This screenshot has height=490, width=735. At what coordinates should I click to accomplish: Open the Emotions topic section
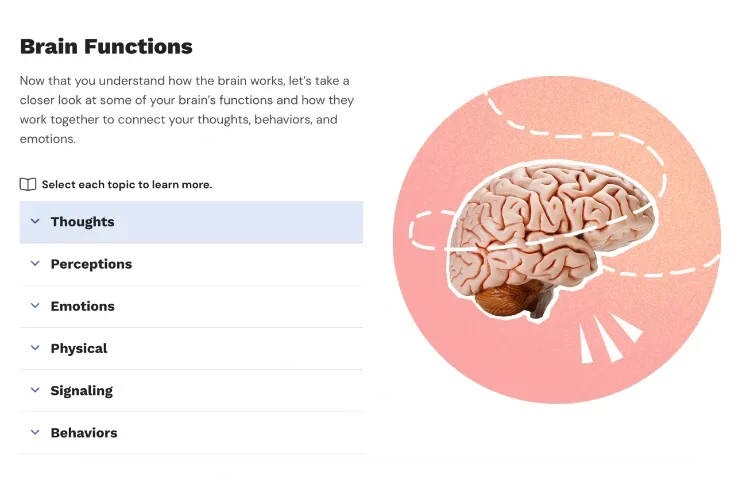coord(191,306)
